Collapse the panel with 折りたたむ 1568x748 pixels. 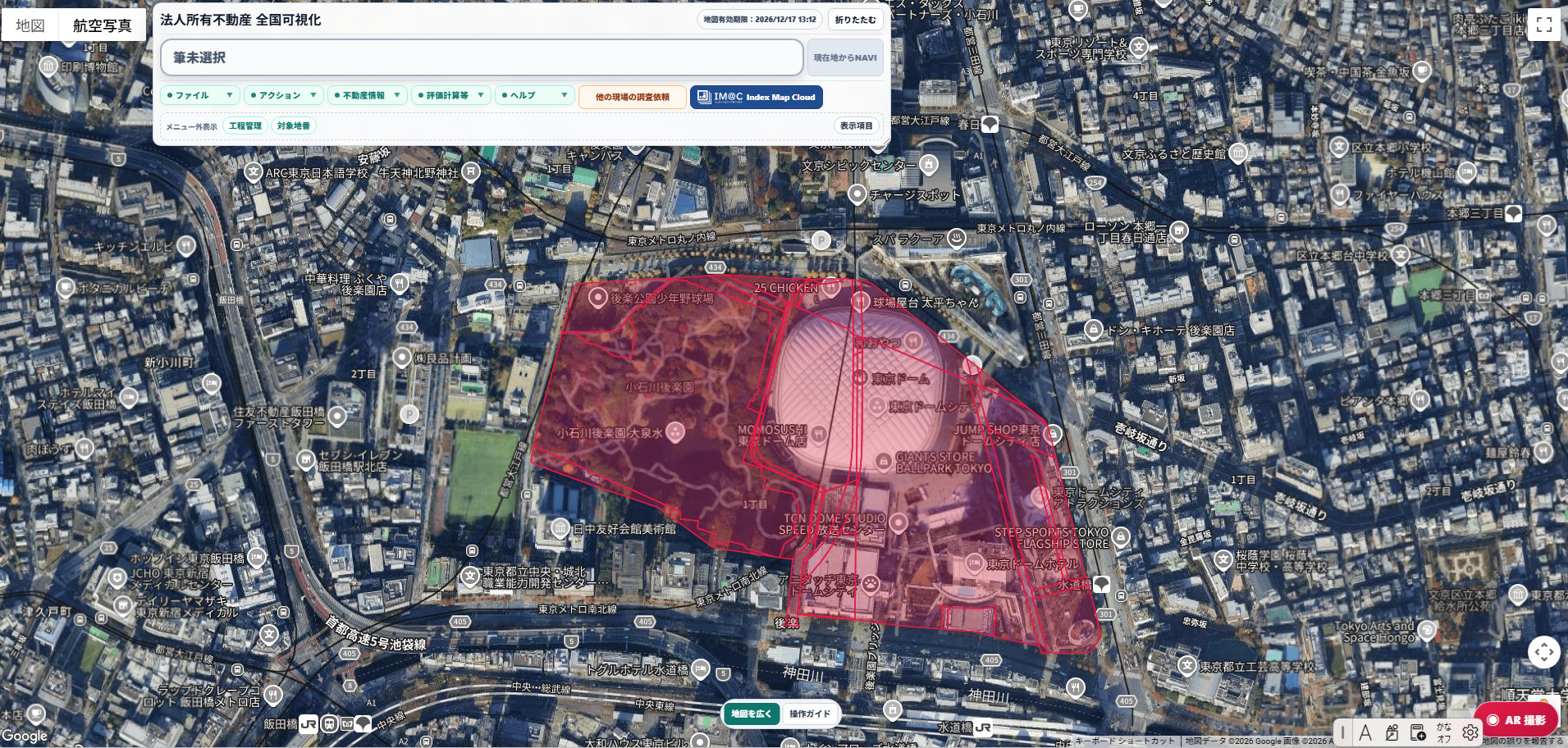(x=855, y=20)
